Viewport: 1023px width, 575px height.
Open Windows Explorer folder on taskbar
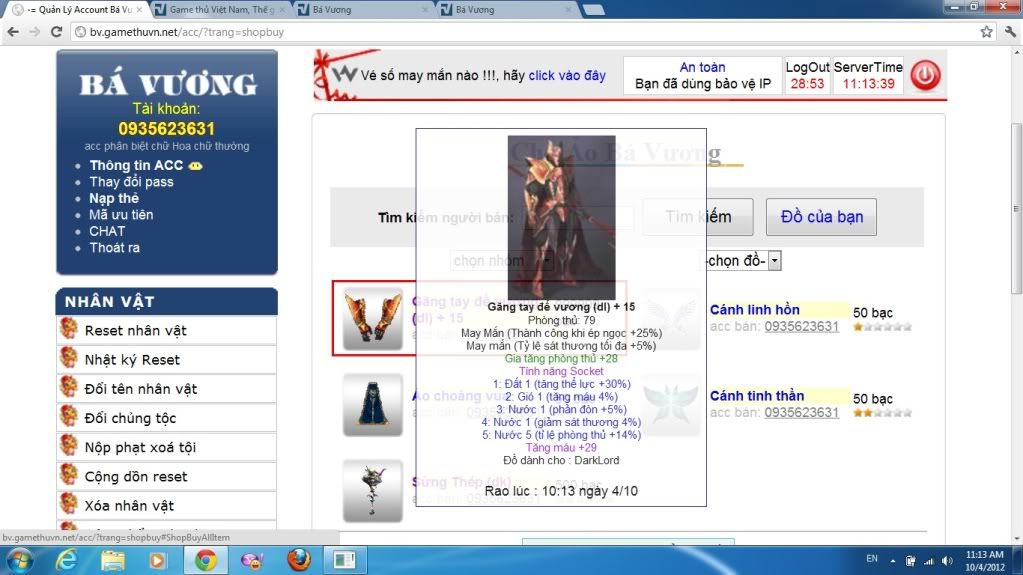112,561
